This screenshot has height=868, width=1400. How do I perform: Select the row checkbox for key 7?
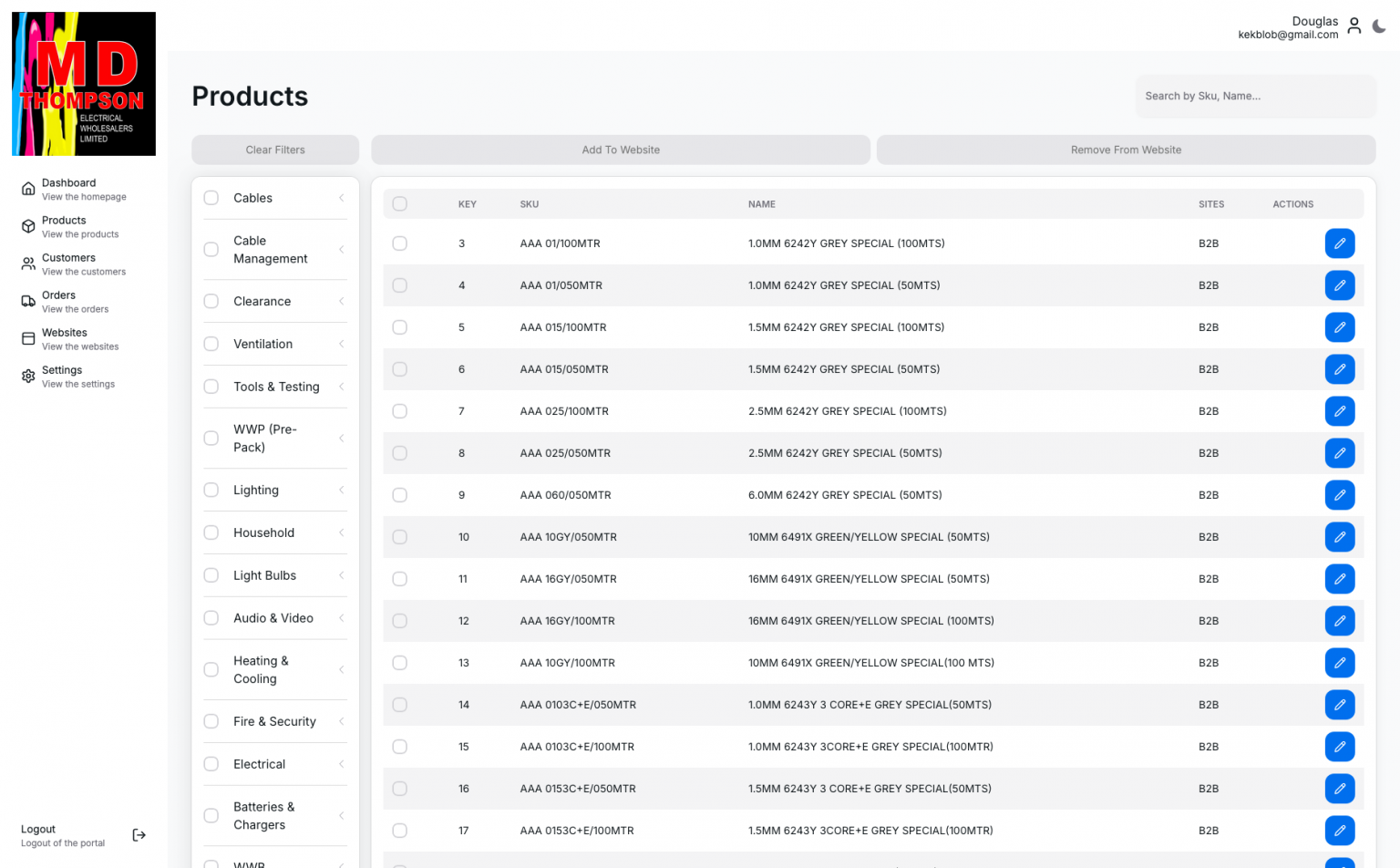pyautogui.click(x=400, y=411)
